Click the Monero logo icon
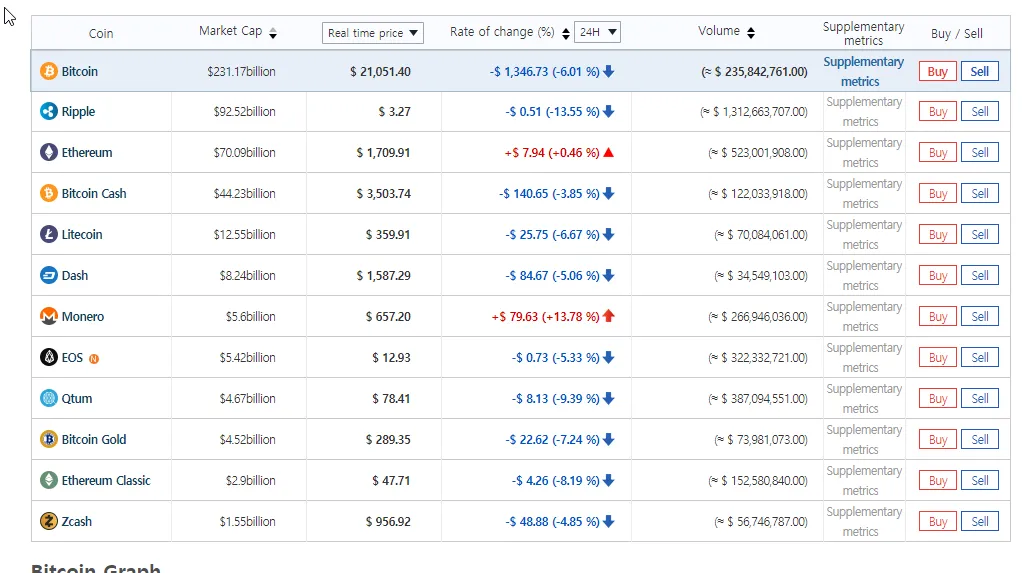 coord(49,316)
